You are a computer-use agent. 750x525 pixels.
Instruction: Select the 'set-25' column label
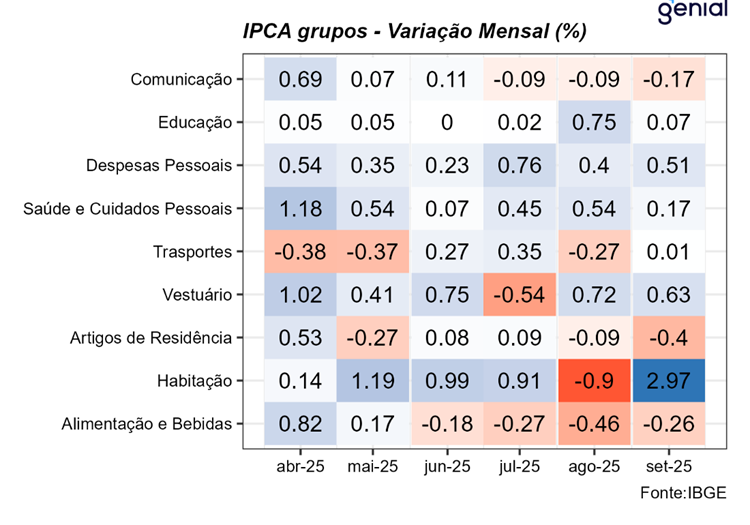point(668,466)
